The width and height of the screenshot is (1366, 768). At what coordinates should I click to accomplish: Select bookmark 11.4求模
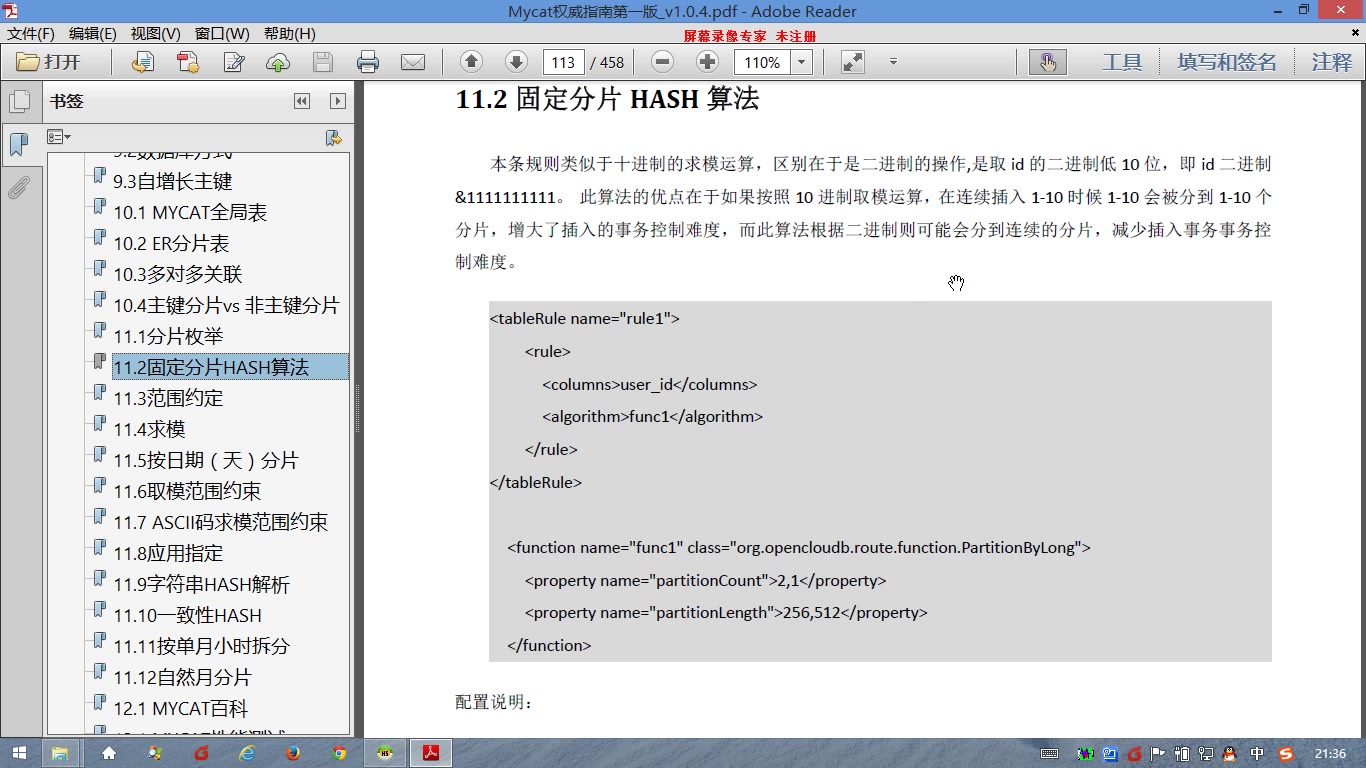point(149,429)
